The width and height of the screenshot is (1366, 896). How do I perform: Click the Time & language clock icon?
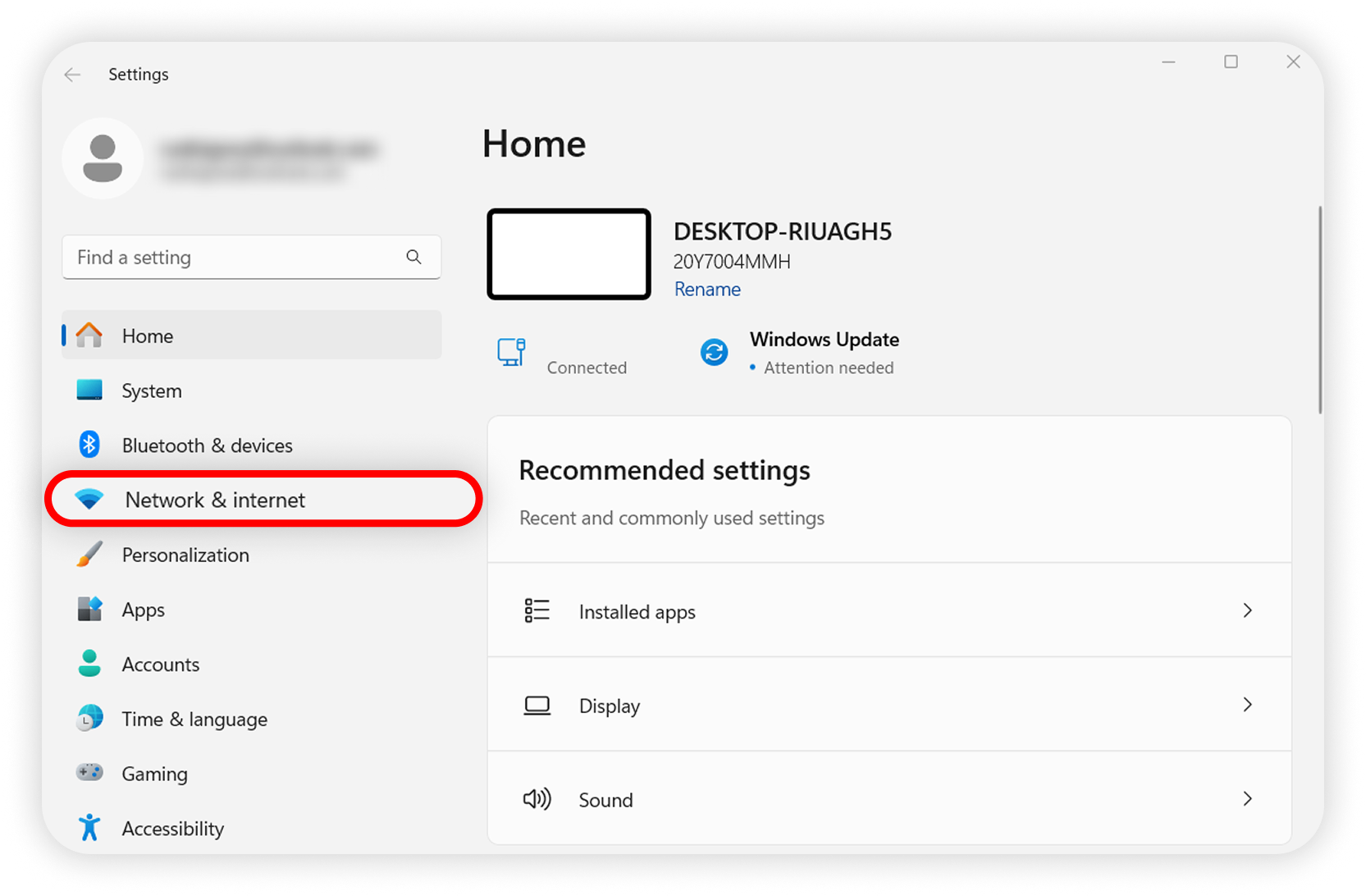point(89,718)
